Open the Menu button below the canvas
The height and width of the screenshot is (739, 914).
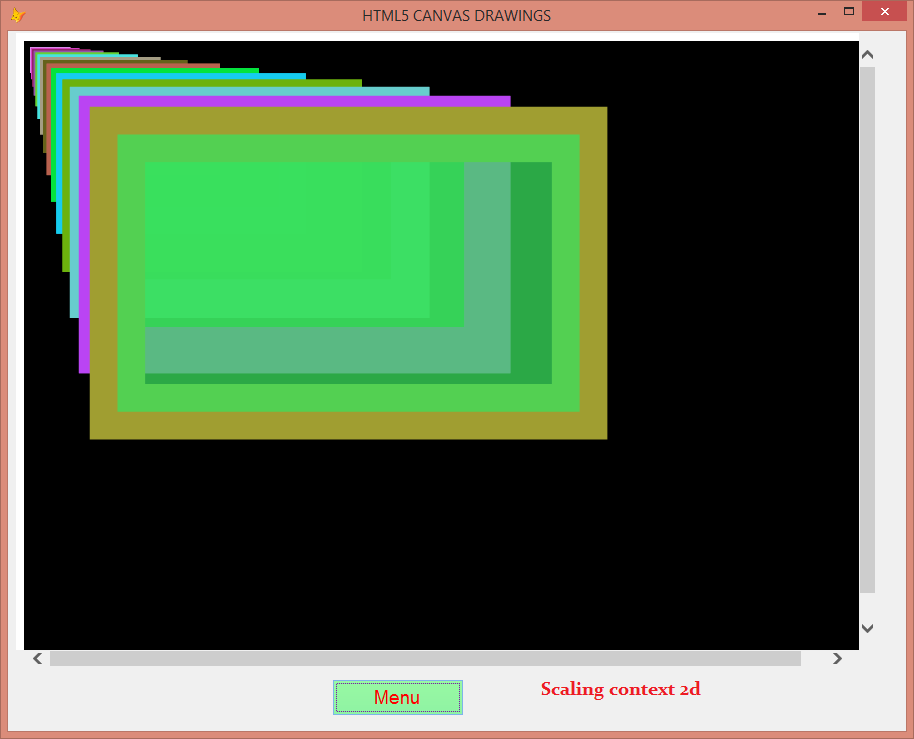pyautogui.click(x=397, y=697)
